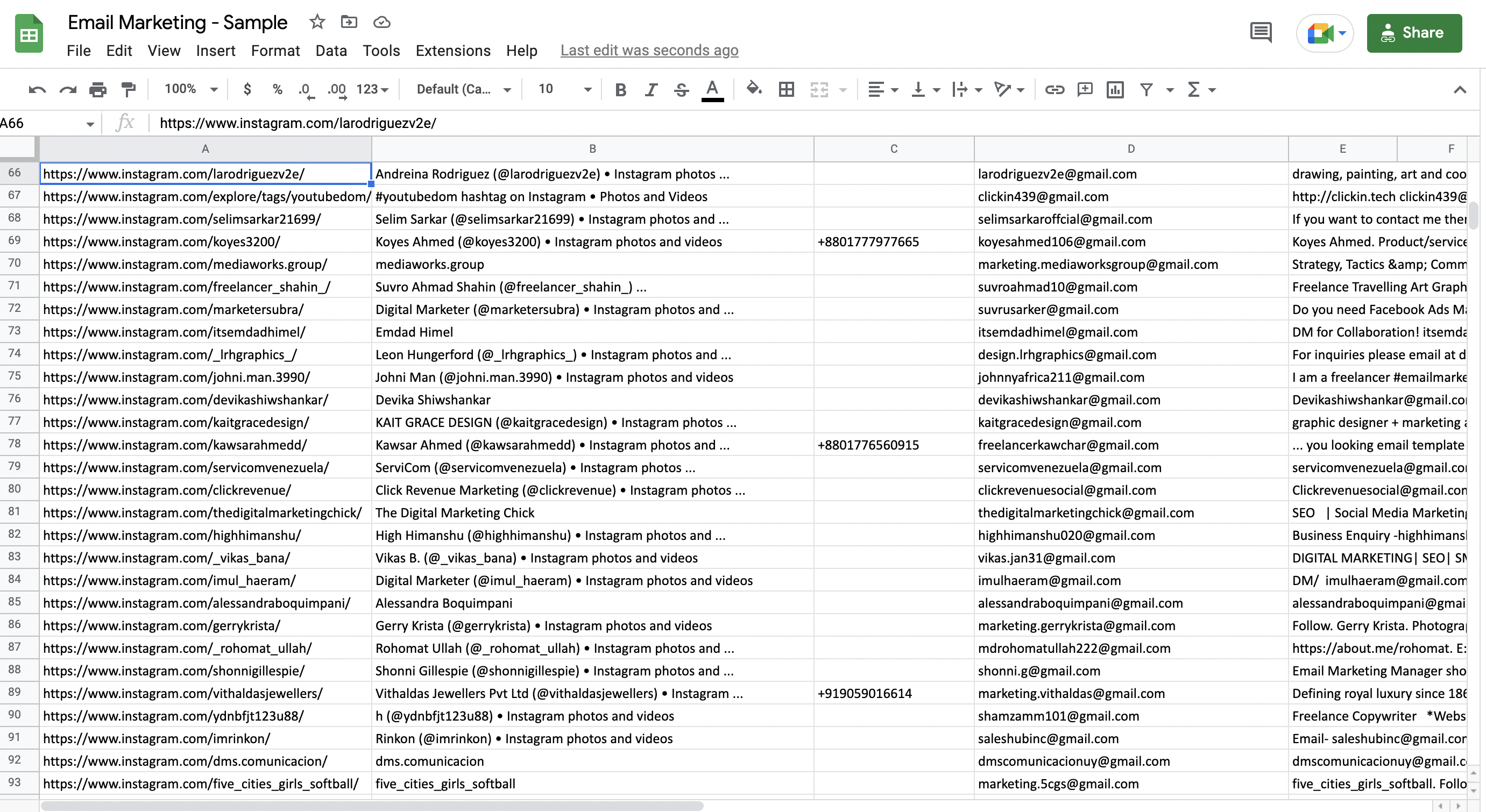The image size is (1486, 812).
Task: Expand merge cells options arrow
Action: [843, 90]
